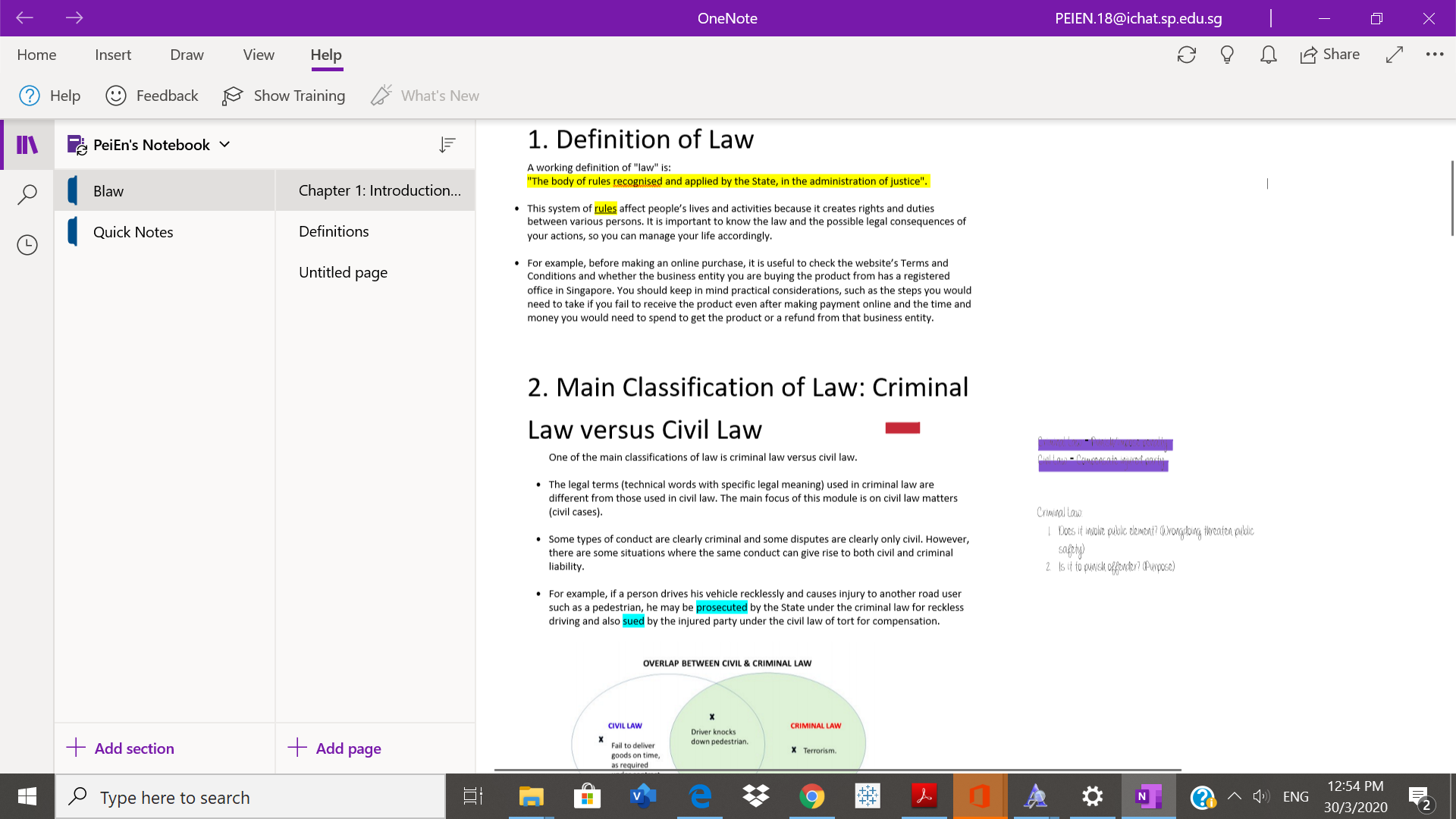Click What's New in the ribbon
Screen dimensions: 1456x819
[425, 96]
